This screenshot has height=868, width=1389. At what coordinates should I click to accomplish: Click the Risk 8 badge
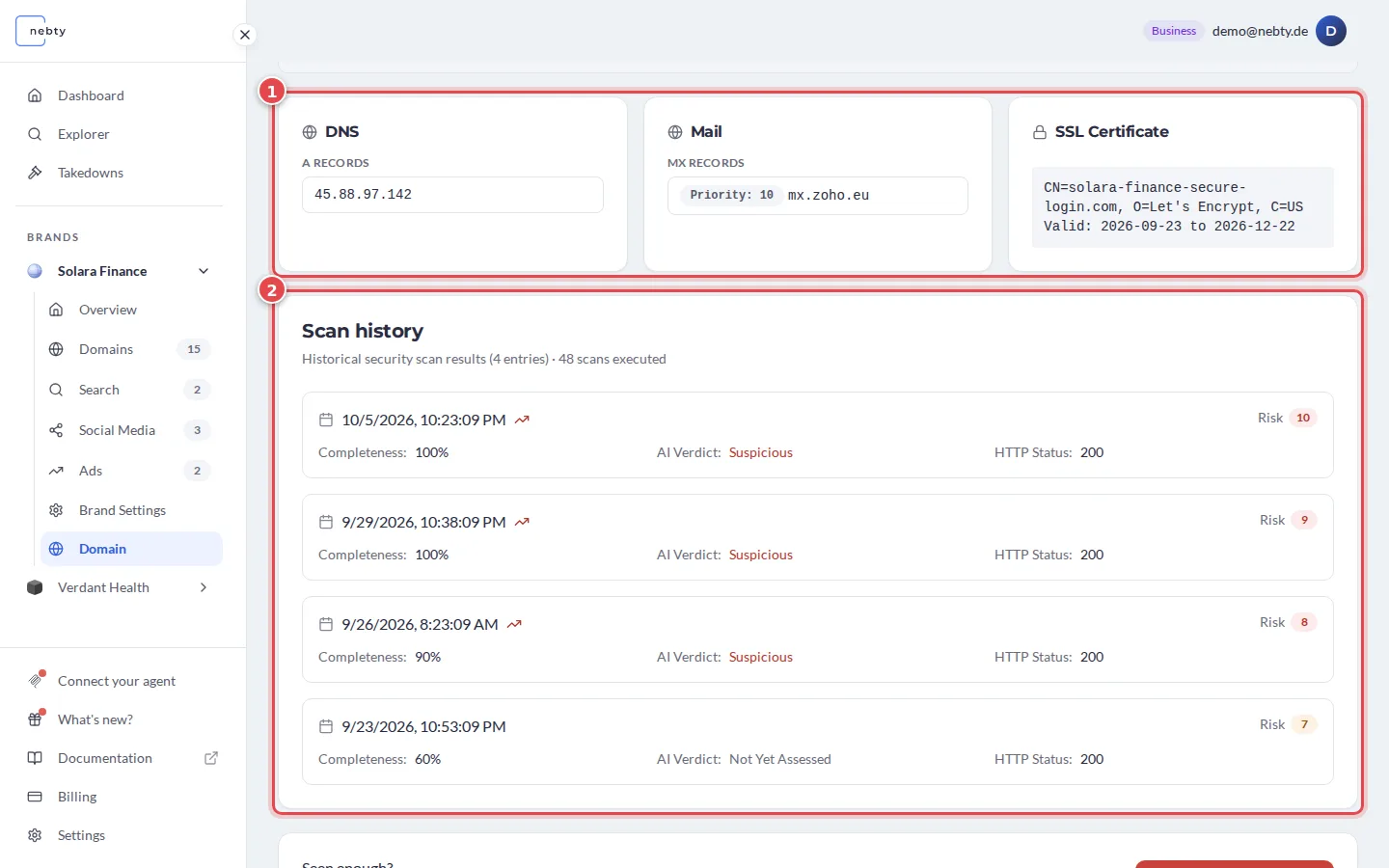pos(1304,622)
